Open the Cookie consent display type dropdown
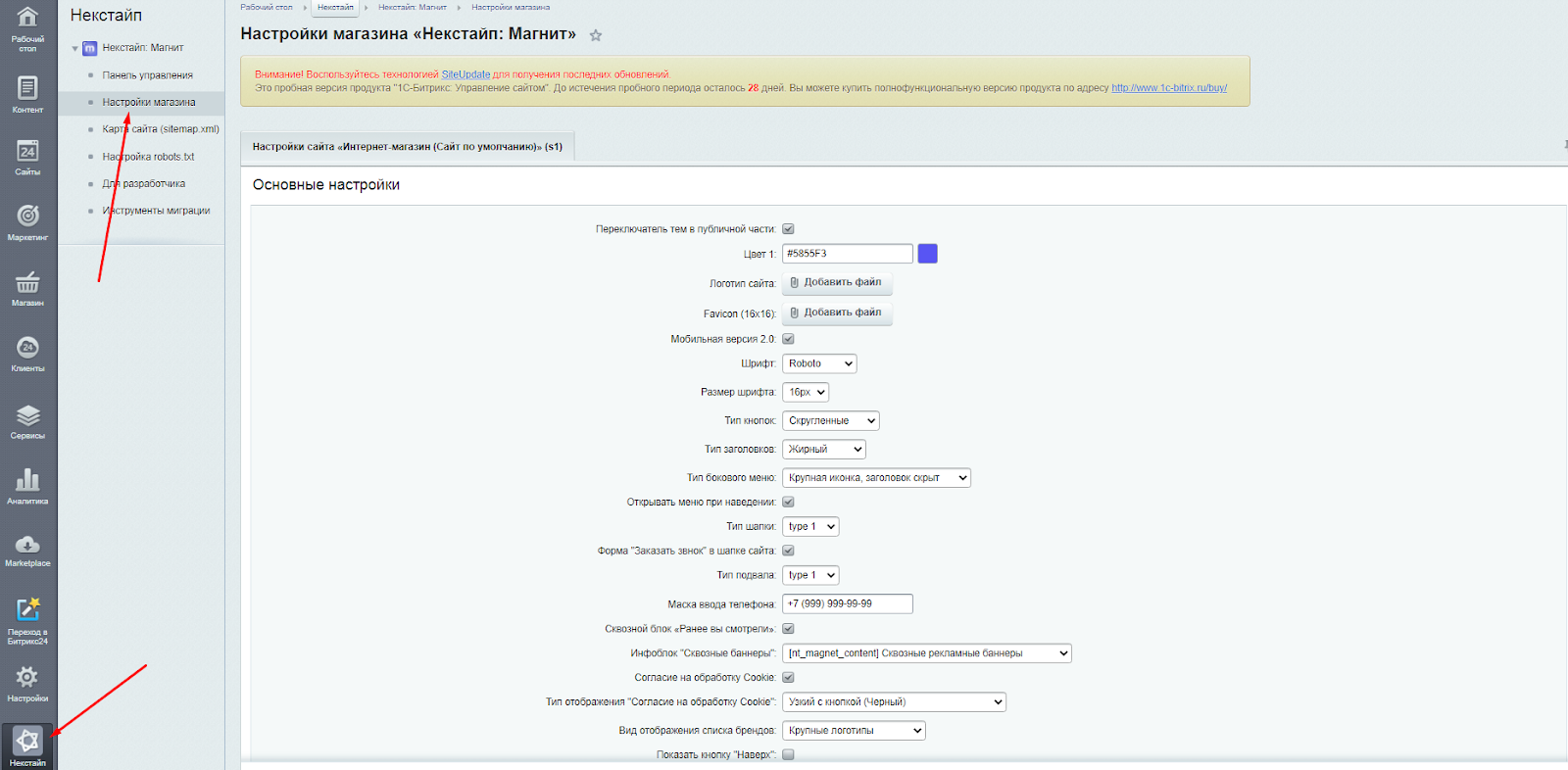 coord(894,701)
